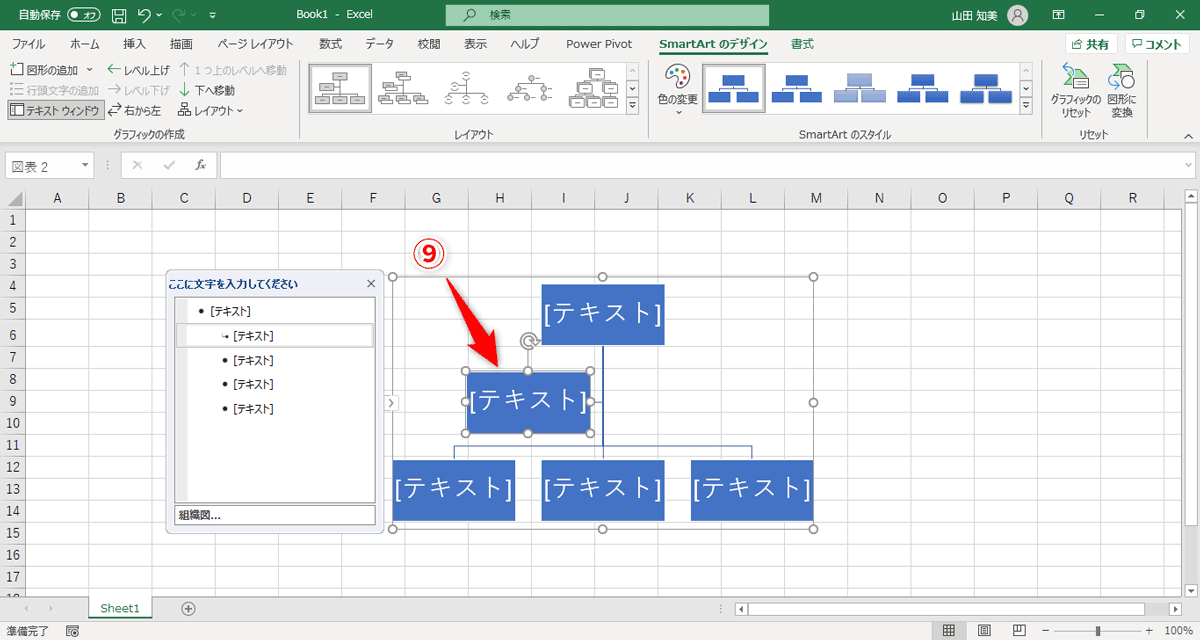The height and width of the screenshot is (640, 1200).
Task: Select the fifth SmartArt style thumbnail
Action: click(986, 89)
